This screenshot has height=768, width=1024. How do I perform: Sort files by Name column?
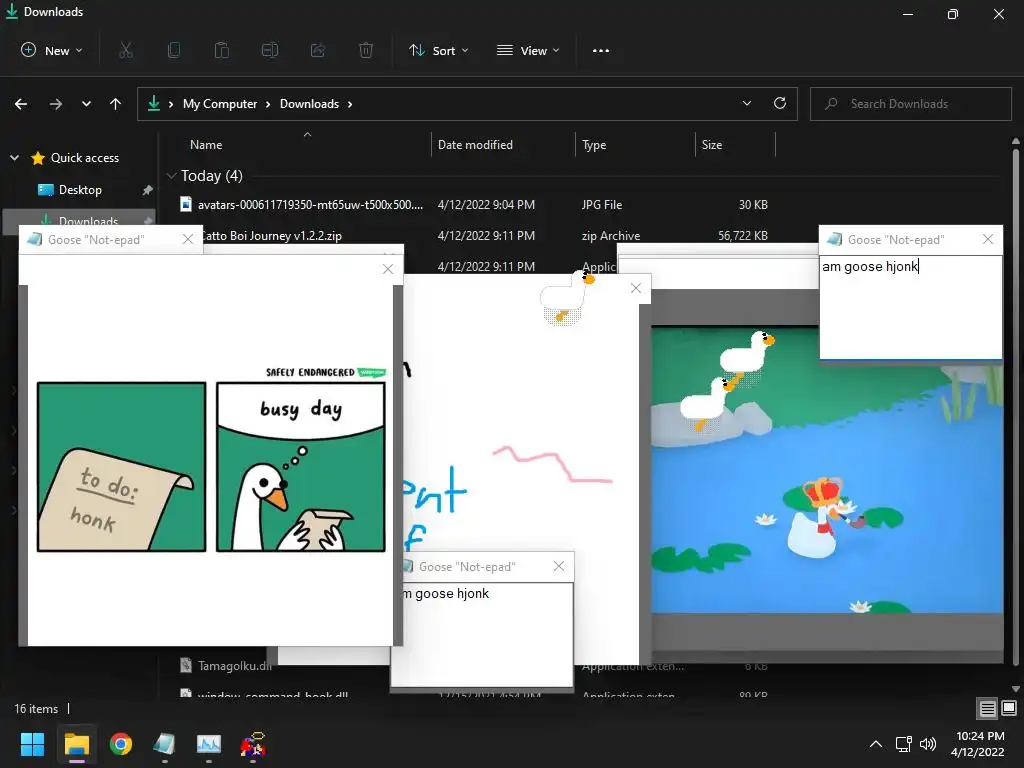coord(206,145)
